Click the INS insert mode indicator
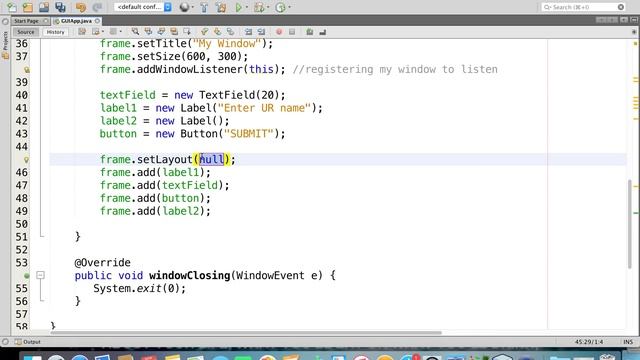 click(x=628, y=342)
